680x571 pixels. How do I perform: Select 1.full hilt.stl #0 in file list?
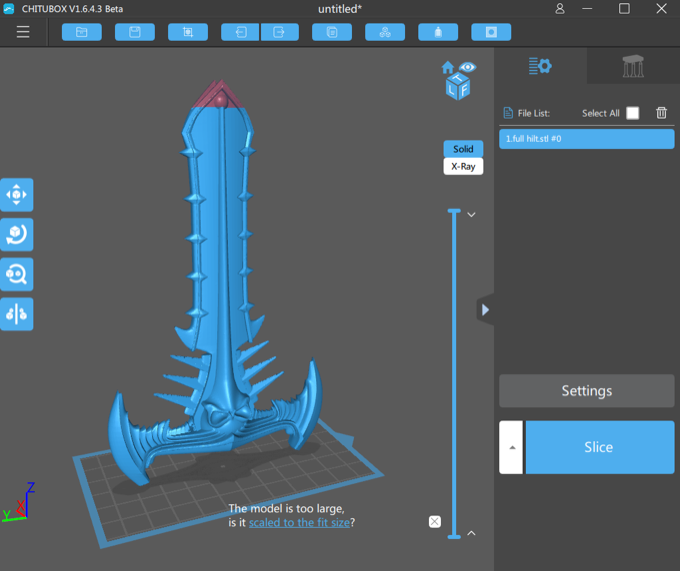587,139
